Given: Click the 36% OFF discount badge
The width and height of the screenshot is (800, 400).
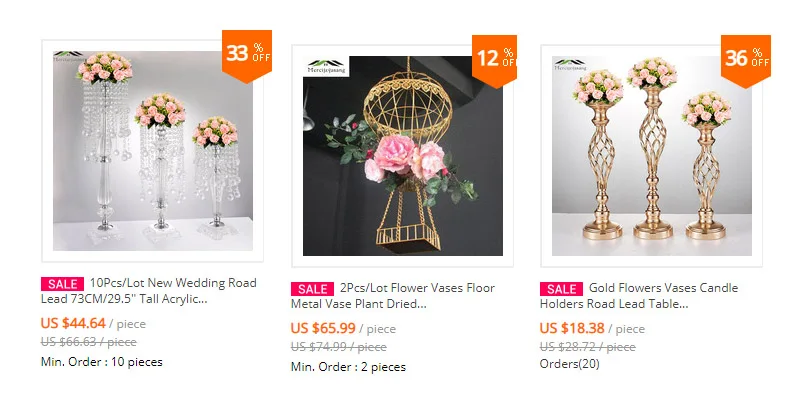Looking at the screenshot, I should (x=745, y=60).
